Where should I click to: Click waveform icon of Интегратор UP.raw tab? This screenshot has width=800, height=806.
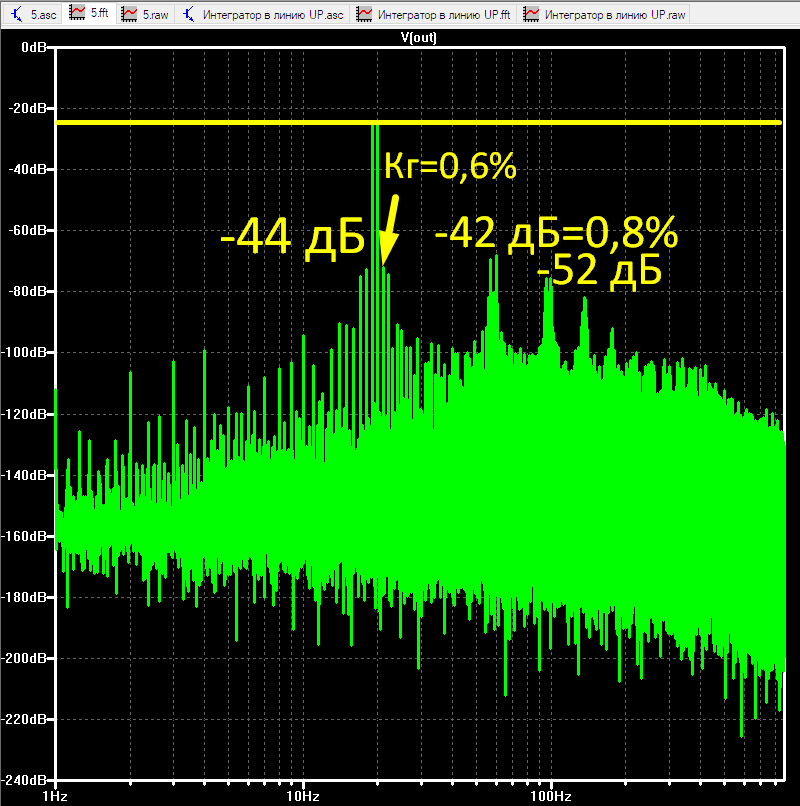(x=531, y=14)
